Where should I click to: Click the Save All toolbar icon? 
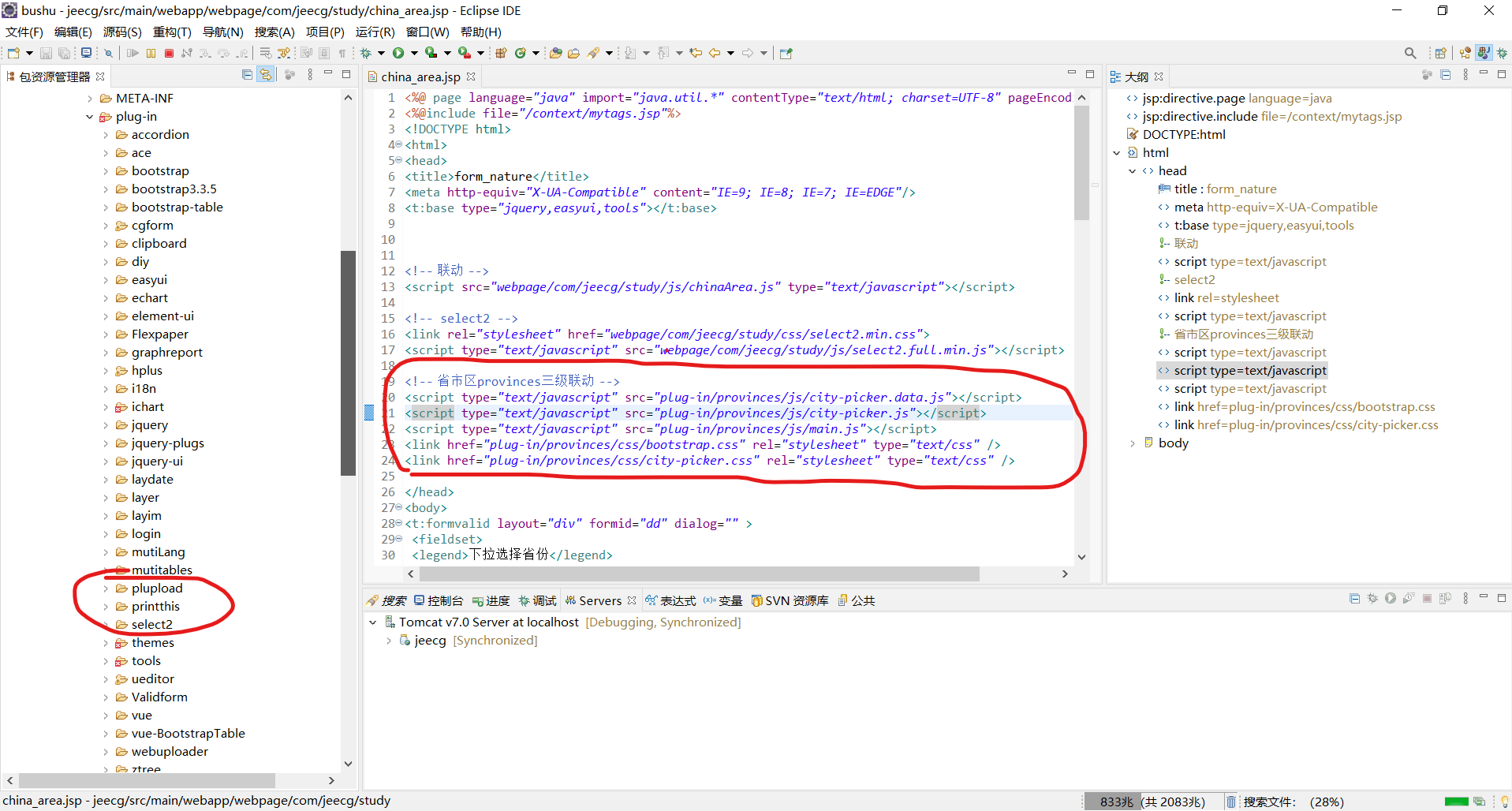(x=64, y=53)
